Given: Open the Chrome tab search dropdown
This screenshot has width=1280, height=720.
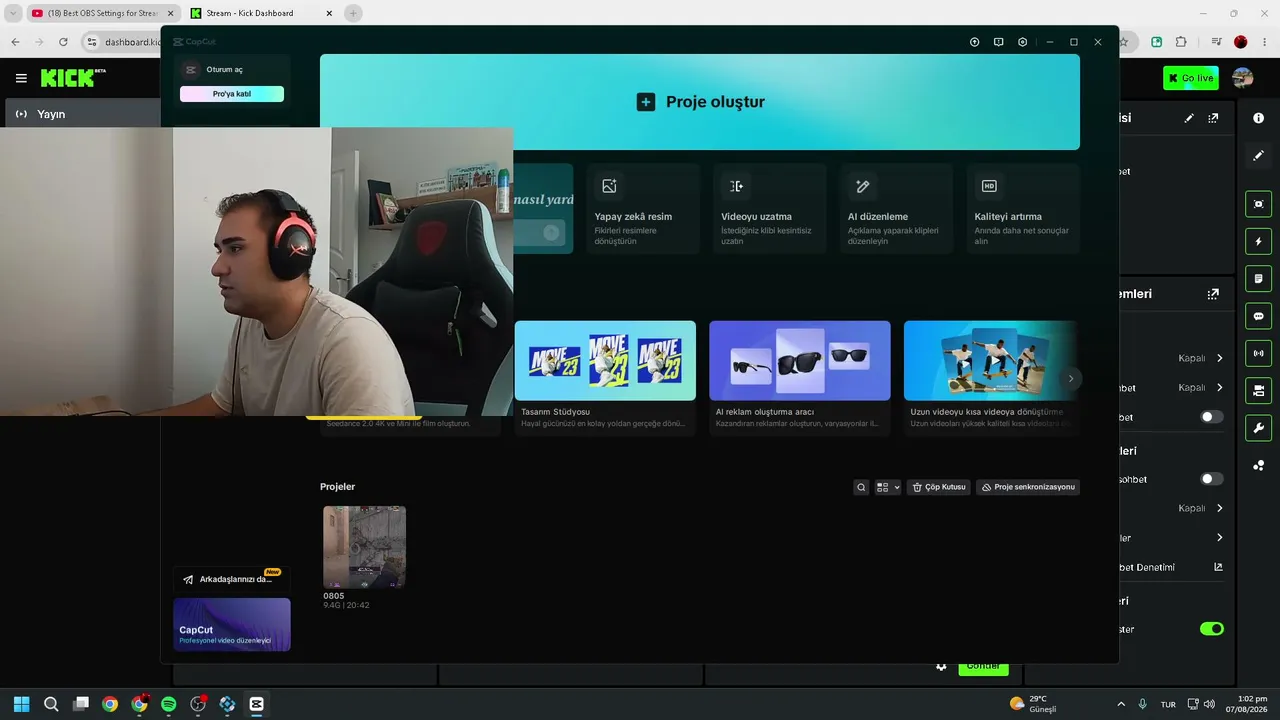Looking at the screenshot, I should 13,13.
